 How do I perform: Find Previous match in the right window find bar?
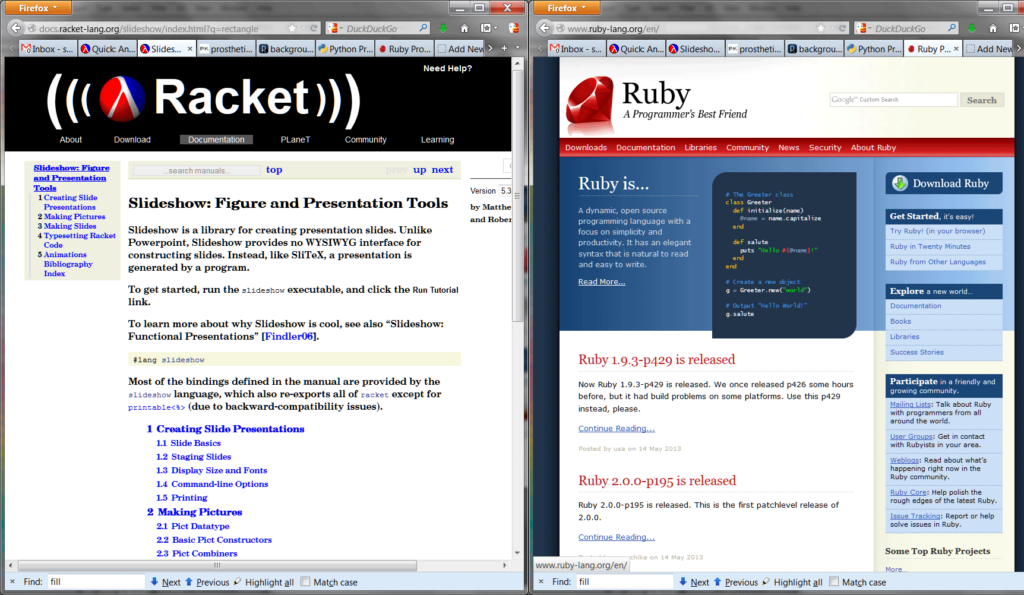tap(735, 582)
